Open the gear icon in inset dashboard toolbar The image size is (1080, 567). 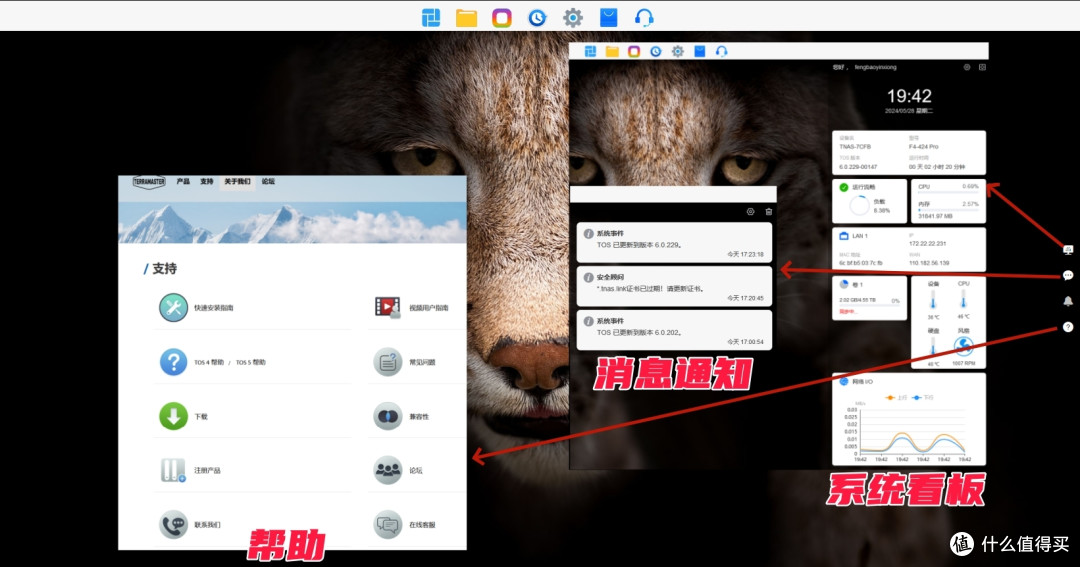[678, 52]
